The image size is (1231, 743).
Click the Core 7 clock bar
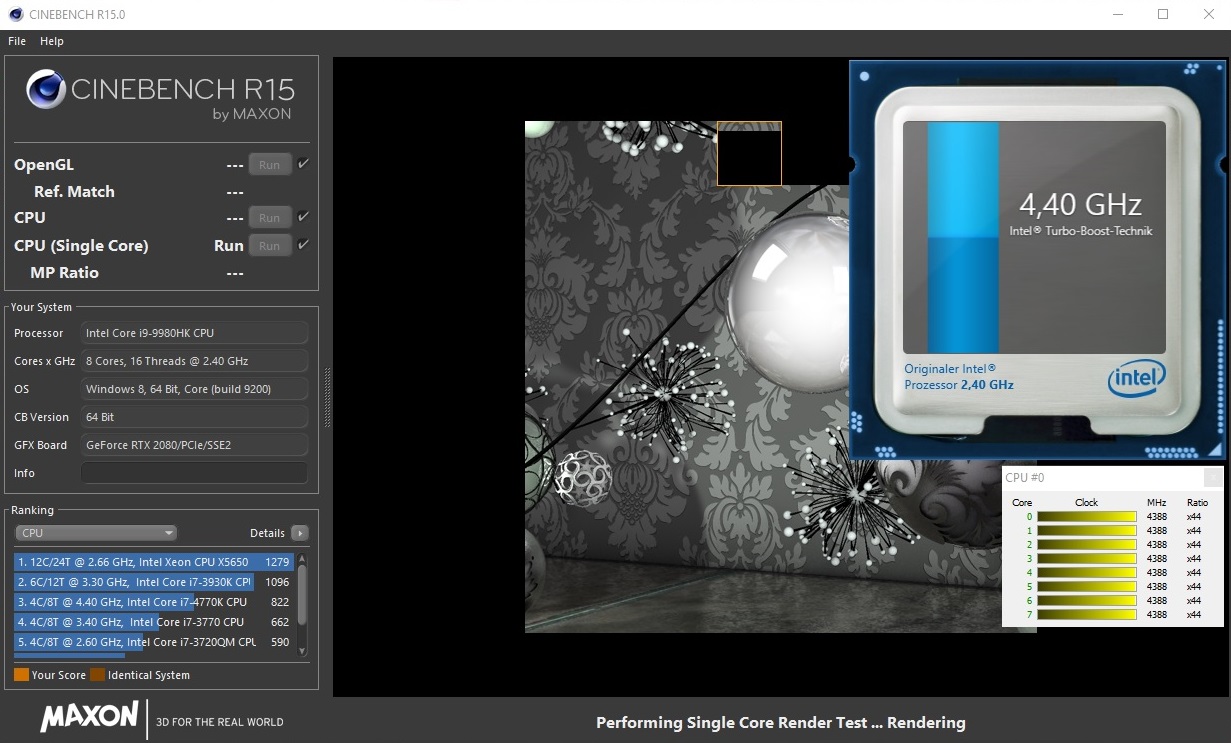click(x=1087, y=615)
